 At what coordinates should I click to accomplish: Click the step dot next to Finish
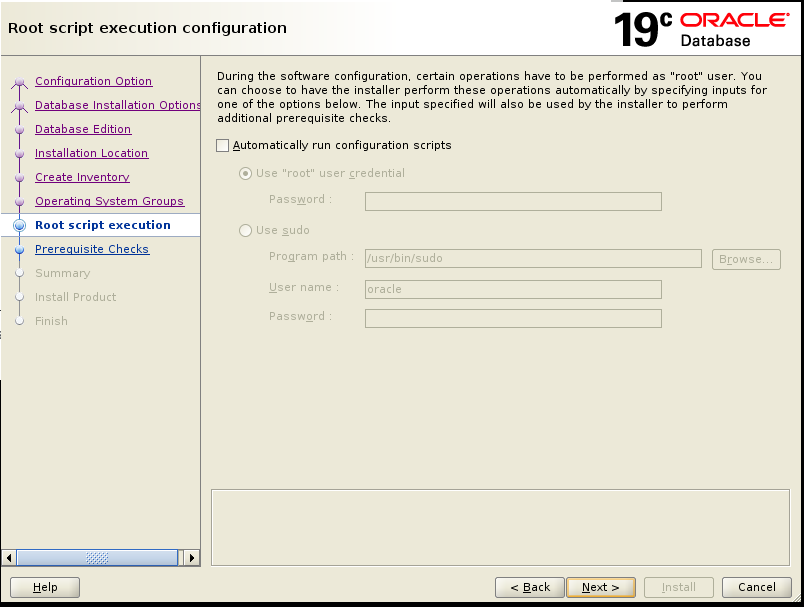tap(19, 321)
